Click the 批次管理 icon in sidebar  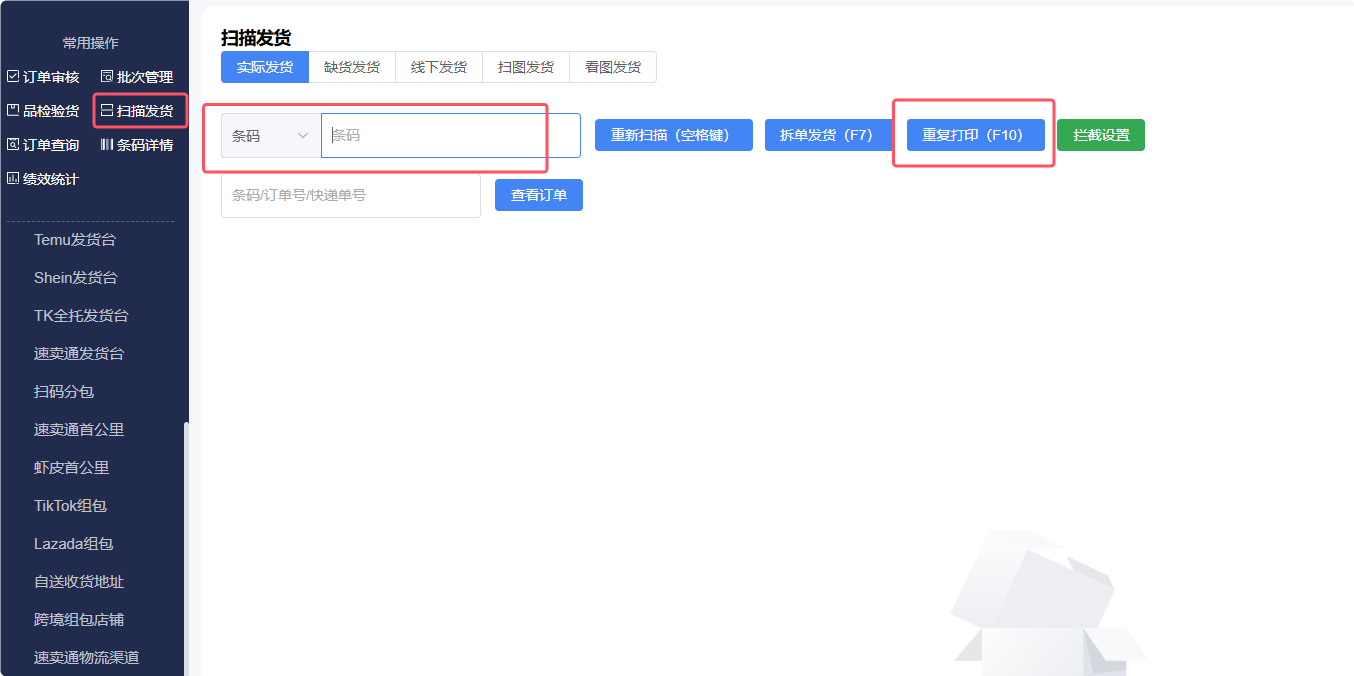click(106, 76)
